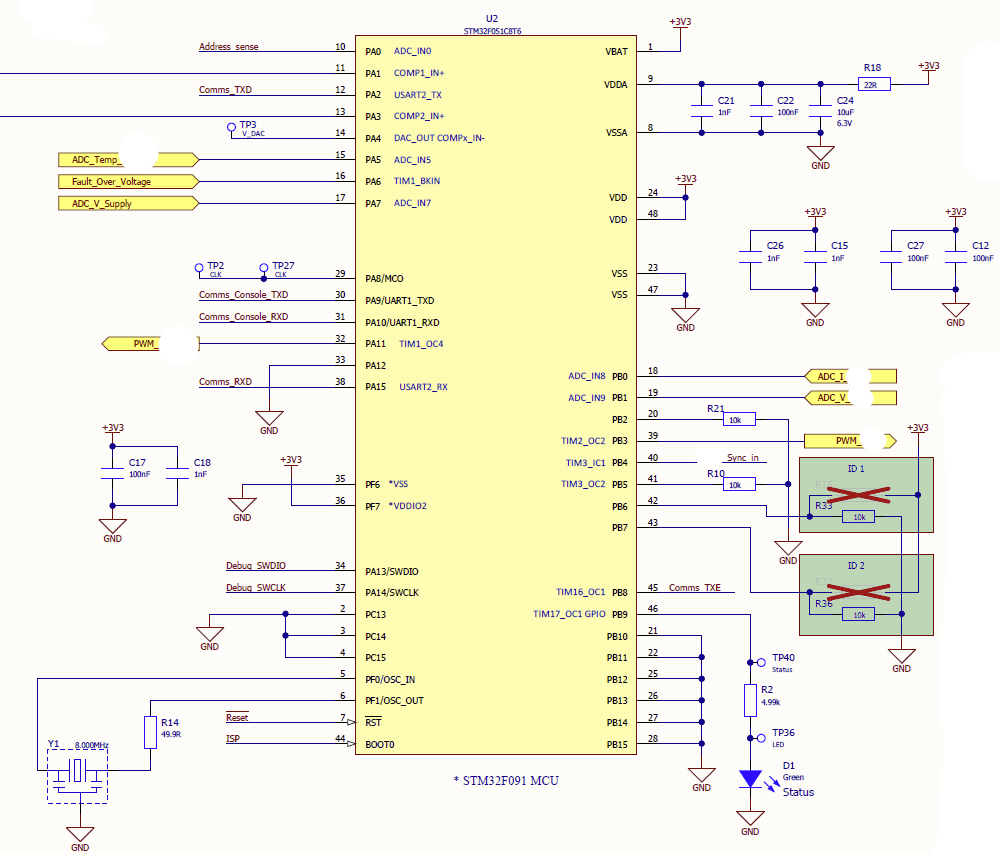The image size is (999, 854).
Task: Click the Debug_SWDIO net label
Action: tap(256, 566)
